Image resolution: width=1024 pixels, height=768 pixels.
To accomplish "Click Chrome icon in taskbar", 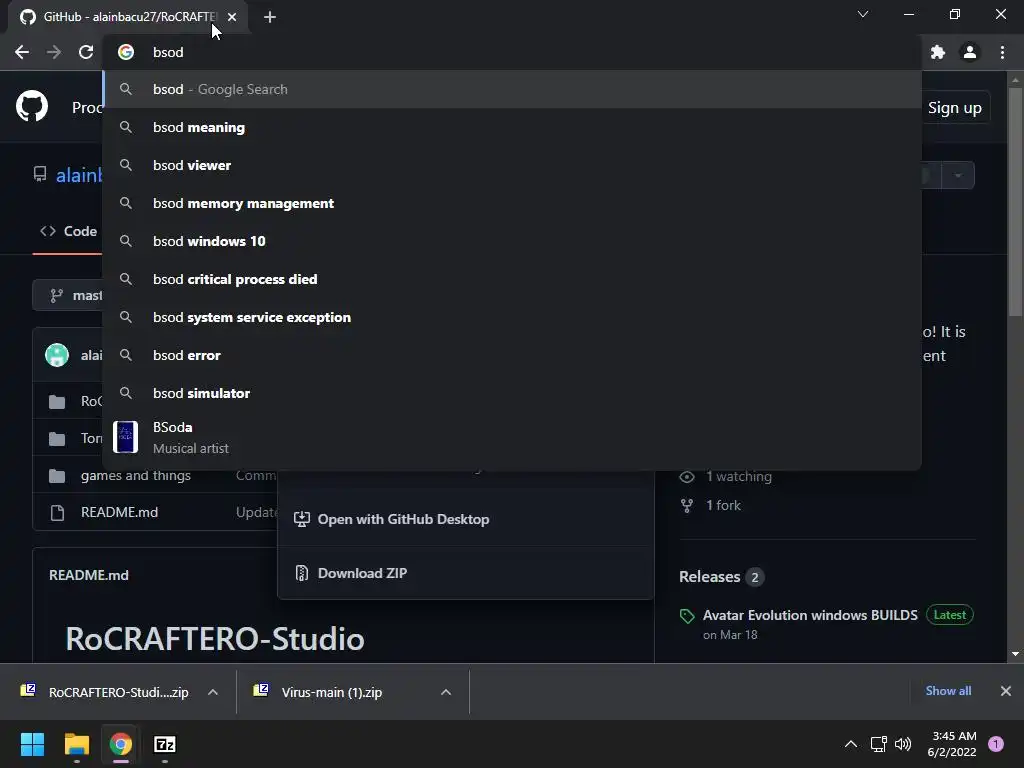I will pos(121,744).
